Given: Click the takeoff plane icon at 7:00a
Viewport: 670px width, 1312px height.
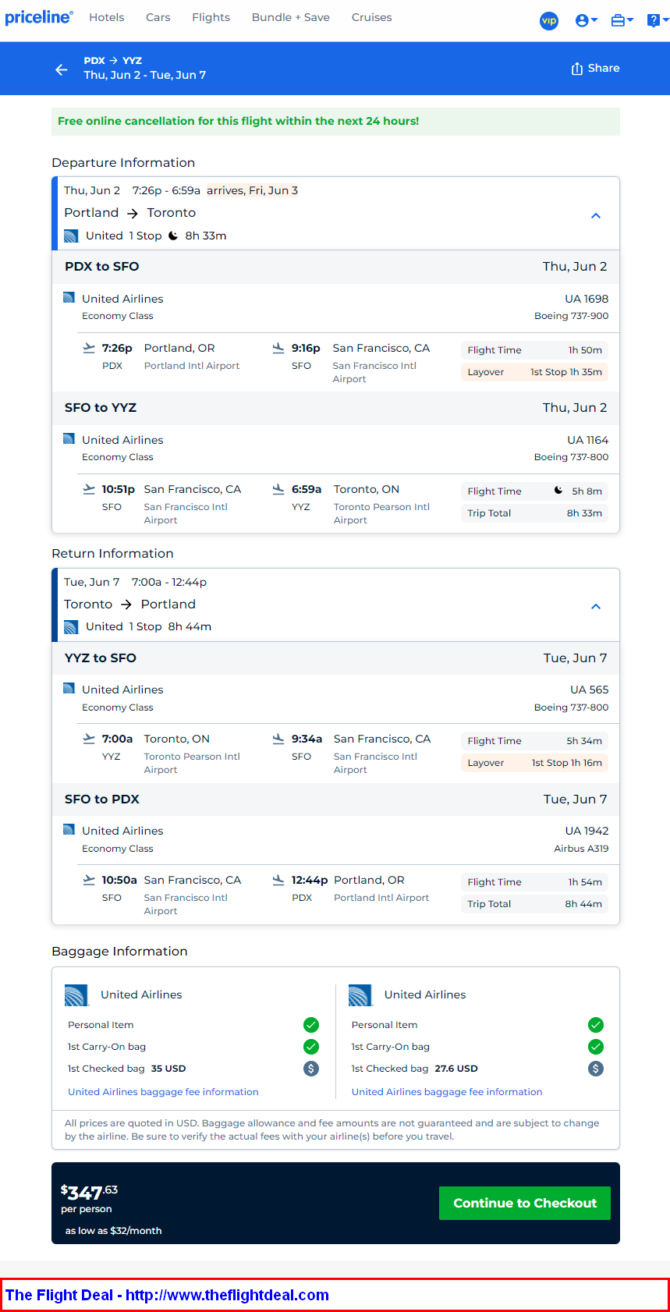Looking at the screenshot, I should coord(89,739).
